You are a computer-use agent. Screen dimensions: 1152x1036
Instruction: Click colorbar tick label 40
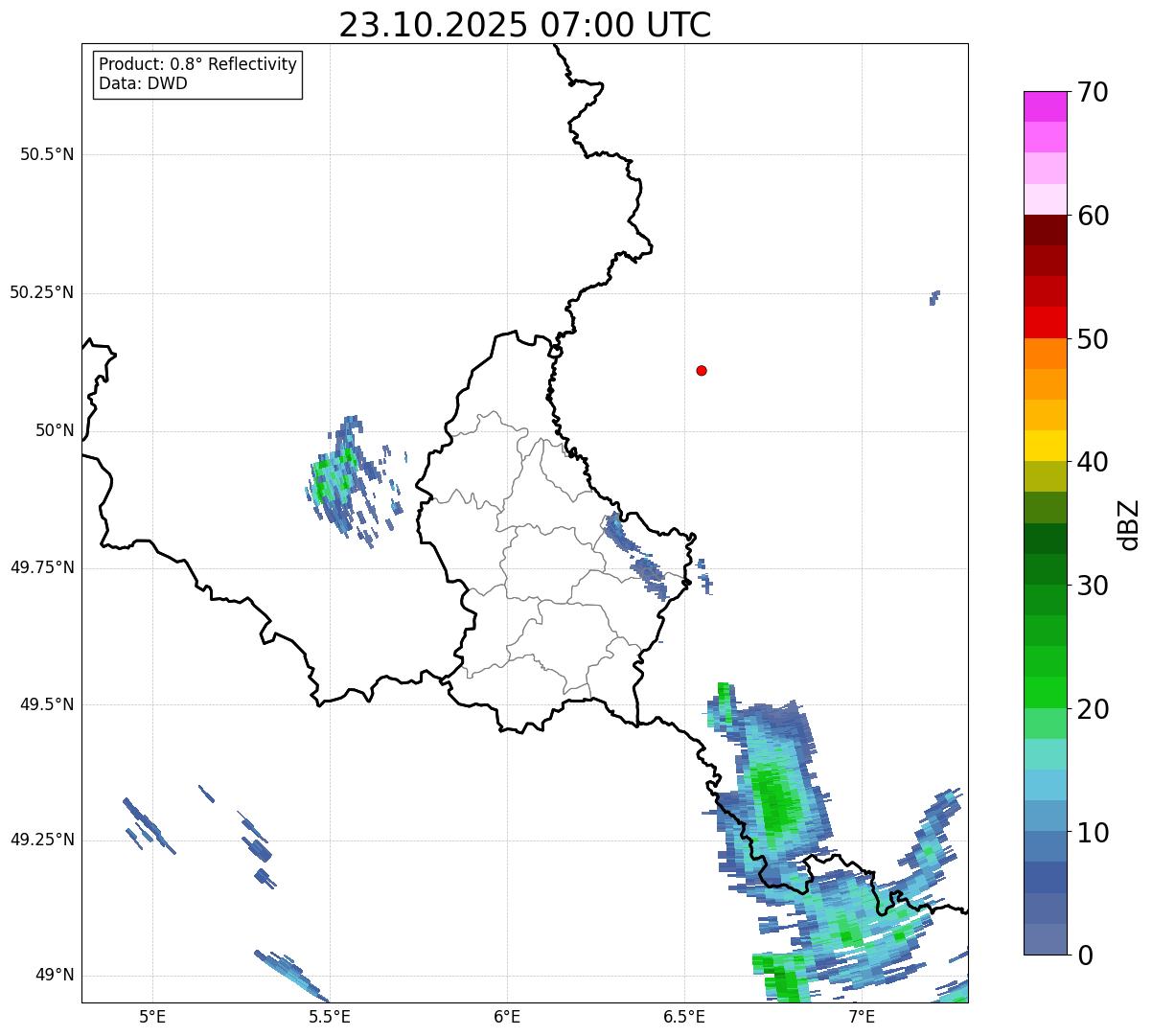pos(1094,462)
